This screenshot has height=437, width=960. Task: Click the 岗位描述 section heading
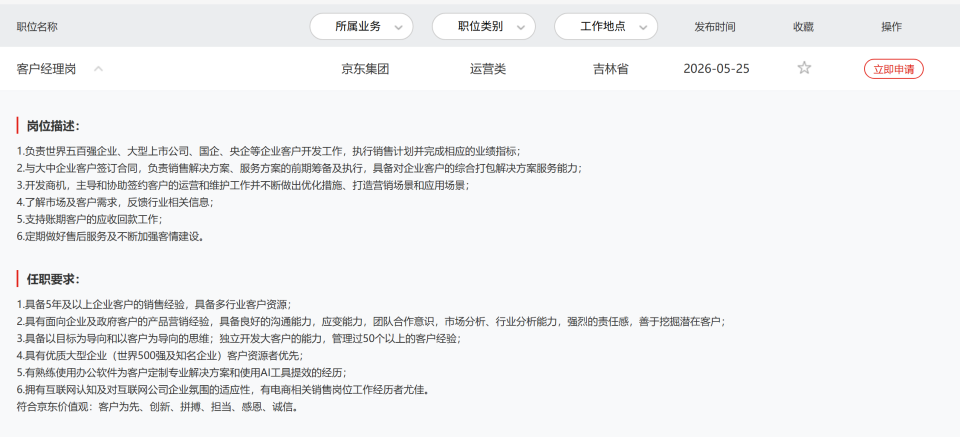click(x=53, y=126)
